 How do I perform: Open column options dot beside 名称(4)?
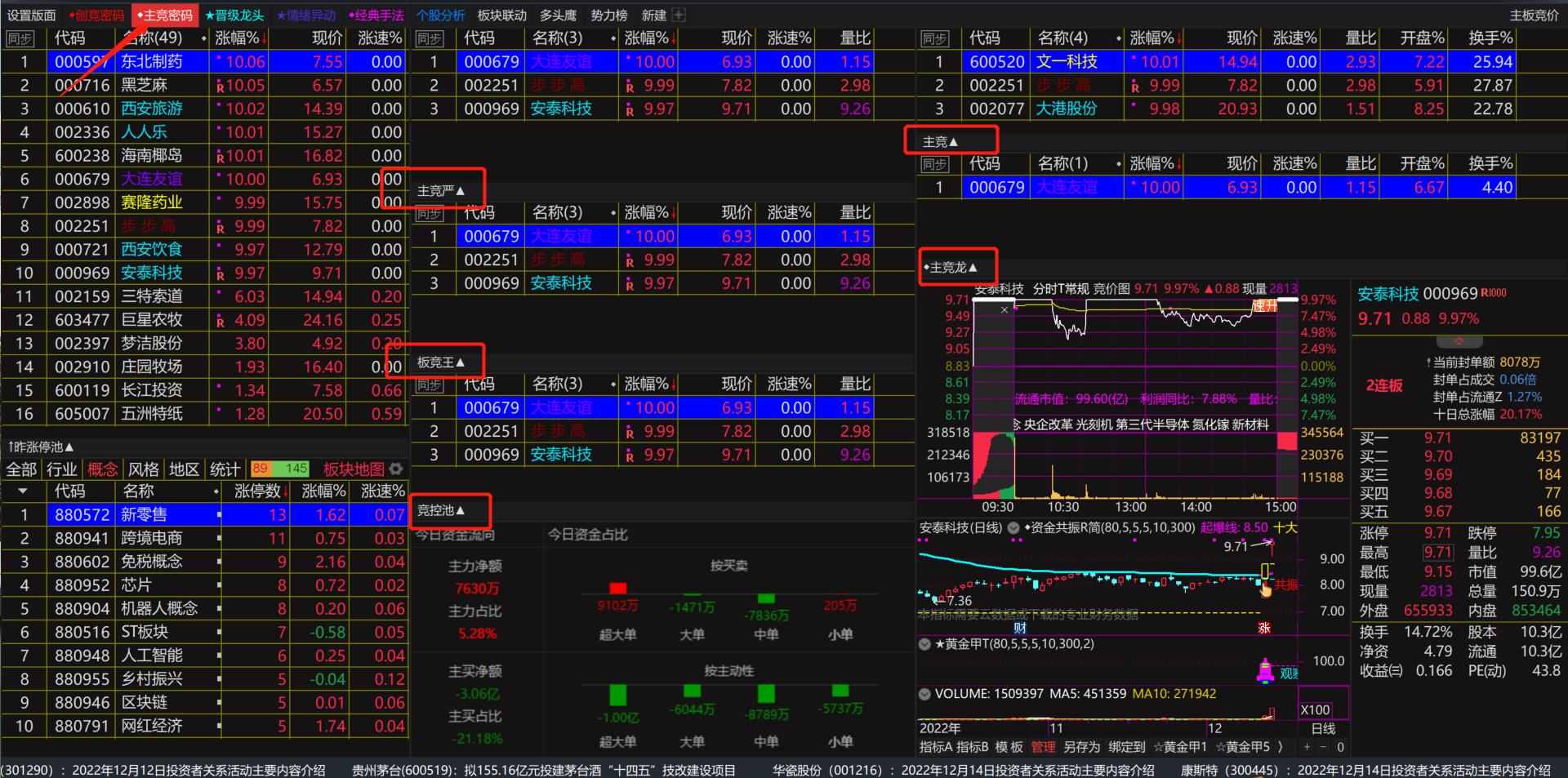(x=1119, y=38)
